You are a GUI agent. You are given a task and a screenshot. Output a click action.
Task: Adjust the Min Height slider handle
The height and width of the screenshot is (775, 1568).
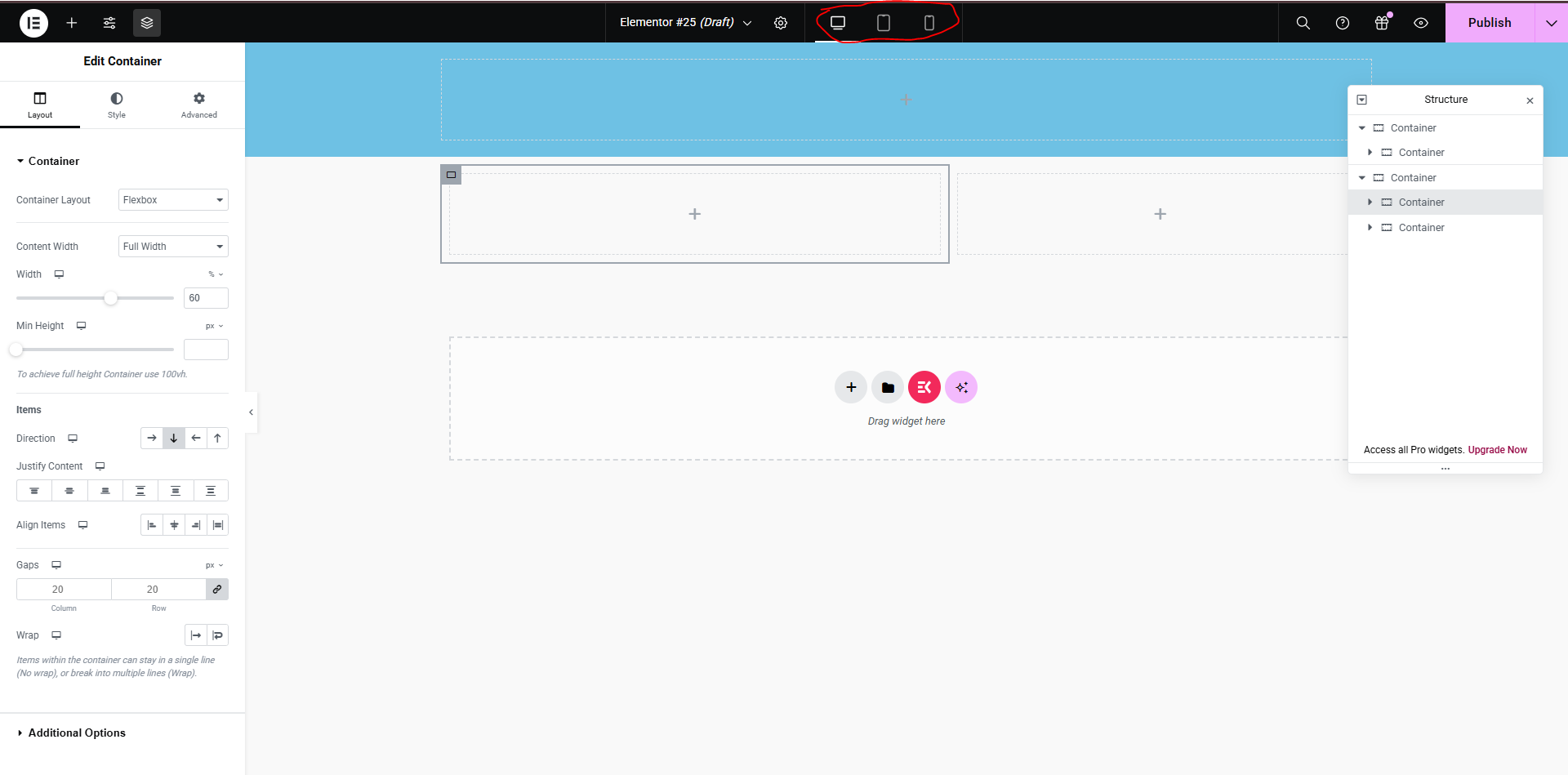point(16,350)
